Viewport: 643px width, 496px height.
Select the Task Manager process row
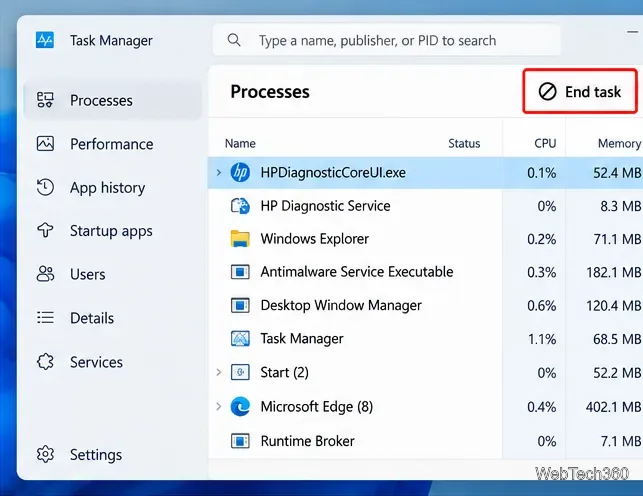[425, 339]
